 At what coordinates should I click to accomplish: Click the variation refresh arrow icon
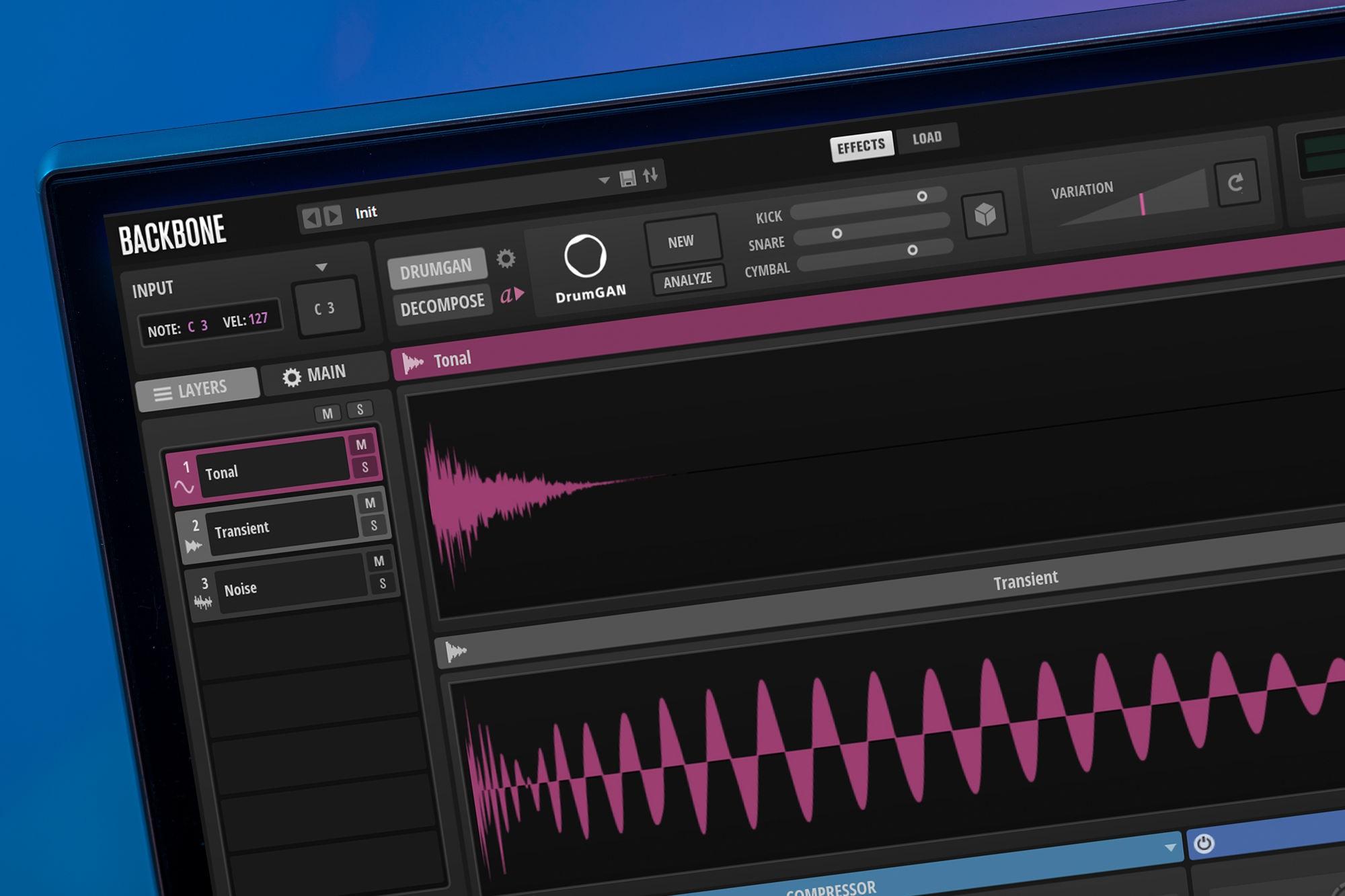[x=1236, y=183]
